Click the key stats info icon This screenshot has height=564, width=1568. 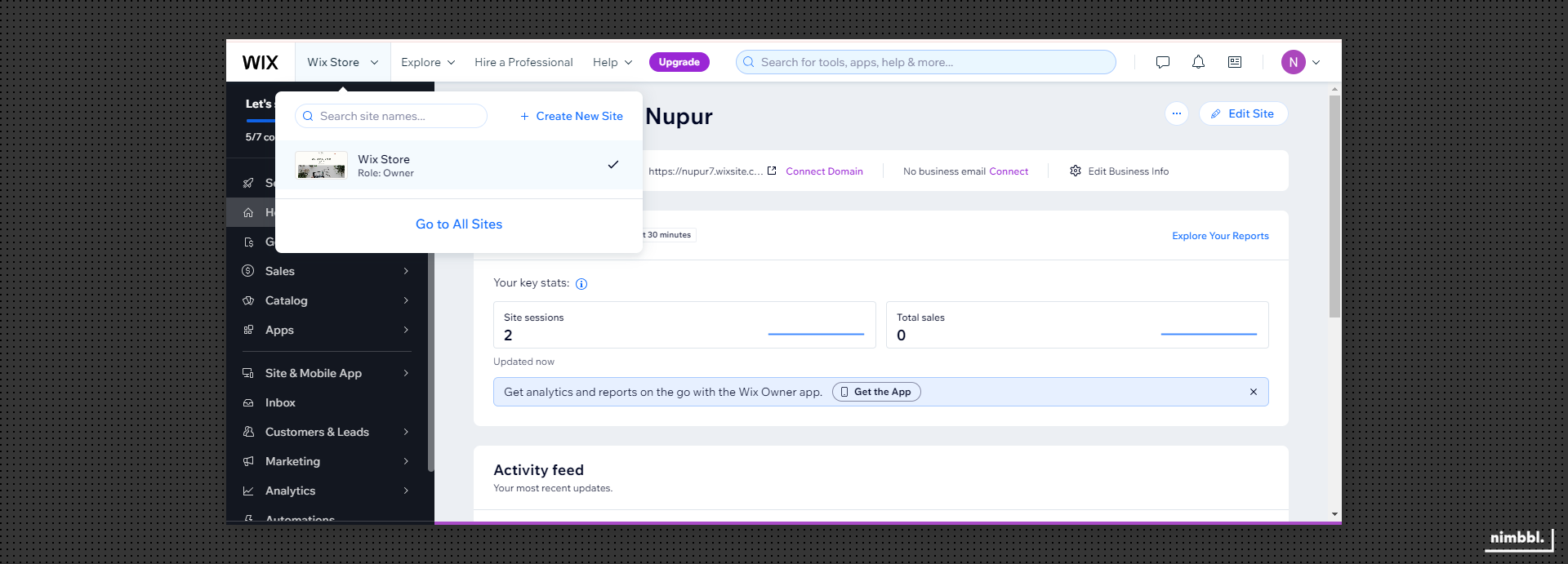point(581,284)
